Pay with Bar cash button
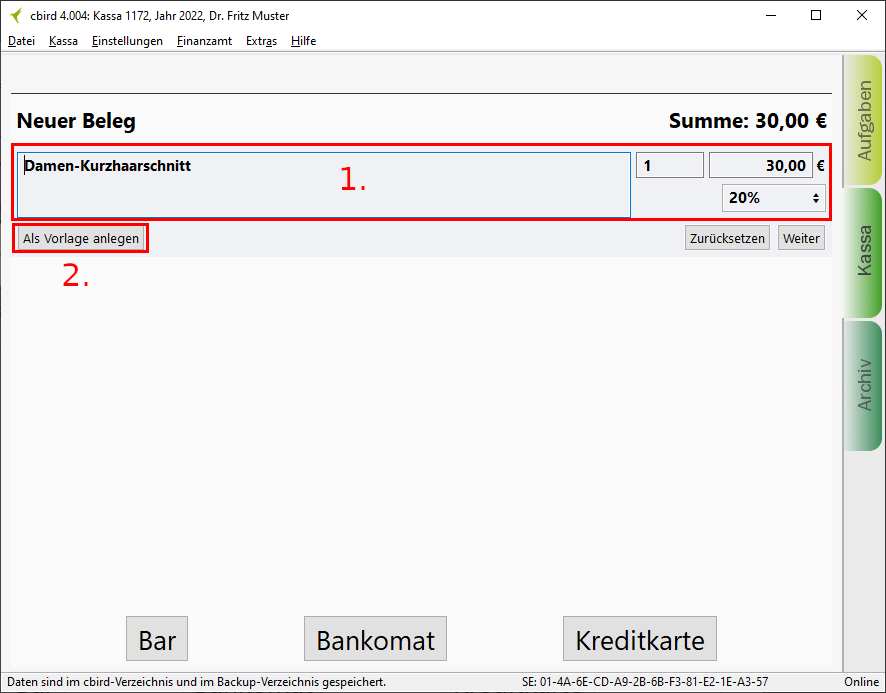Screen dimensions: 886x693 [x=157, y=640]
